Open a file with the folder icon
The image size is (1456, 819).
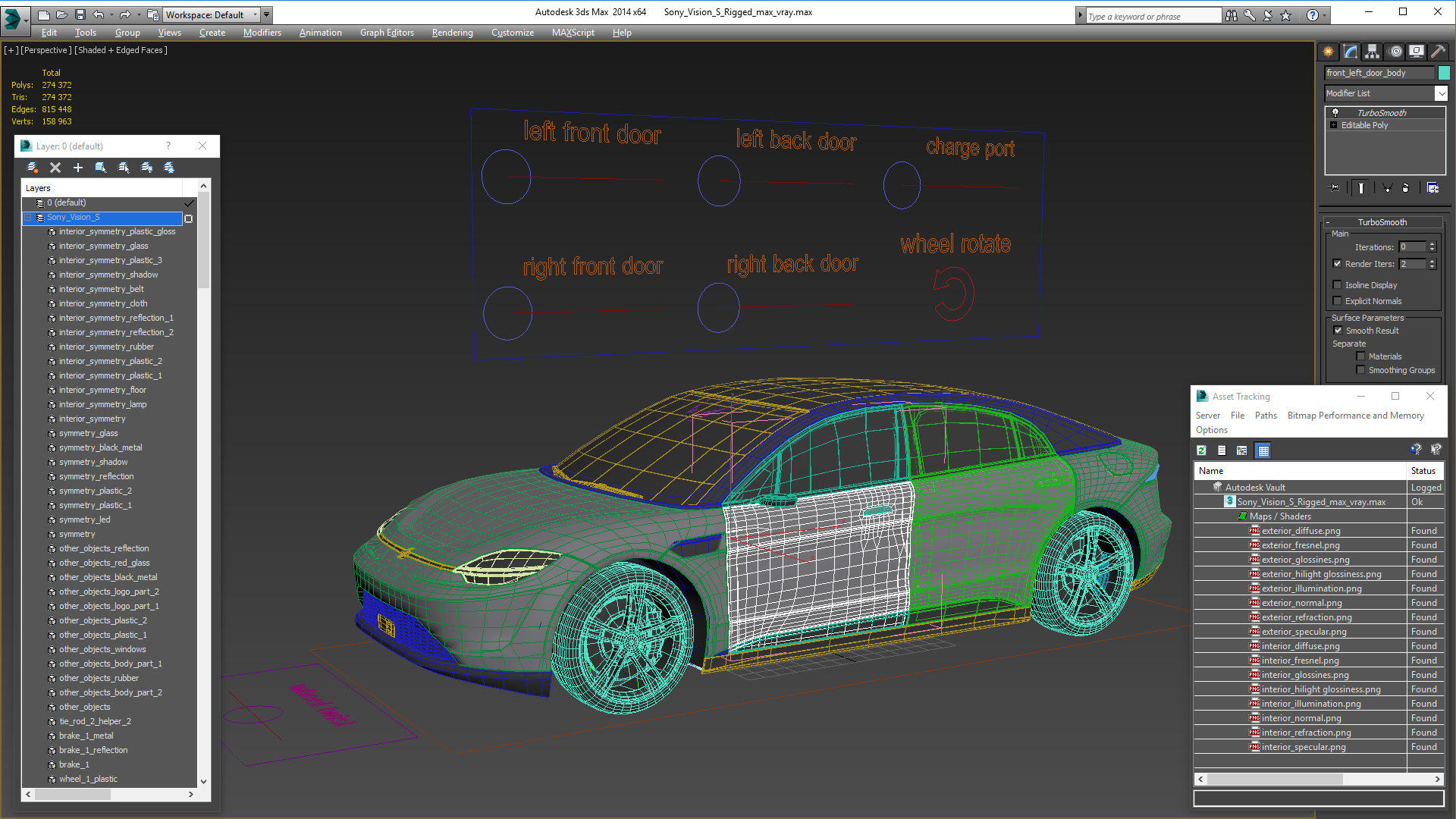click(61, 14)
